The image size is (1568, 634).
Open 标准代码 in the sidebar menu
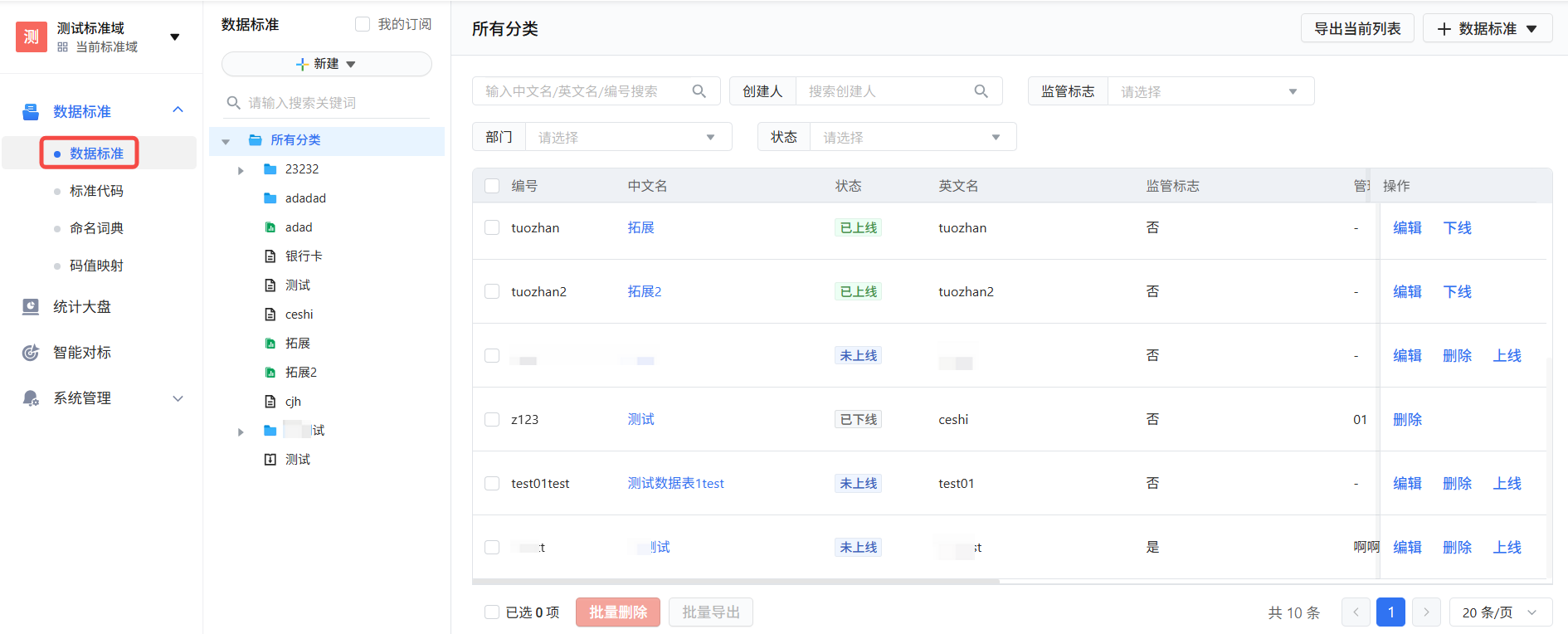[96, 191]
